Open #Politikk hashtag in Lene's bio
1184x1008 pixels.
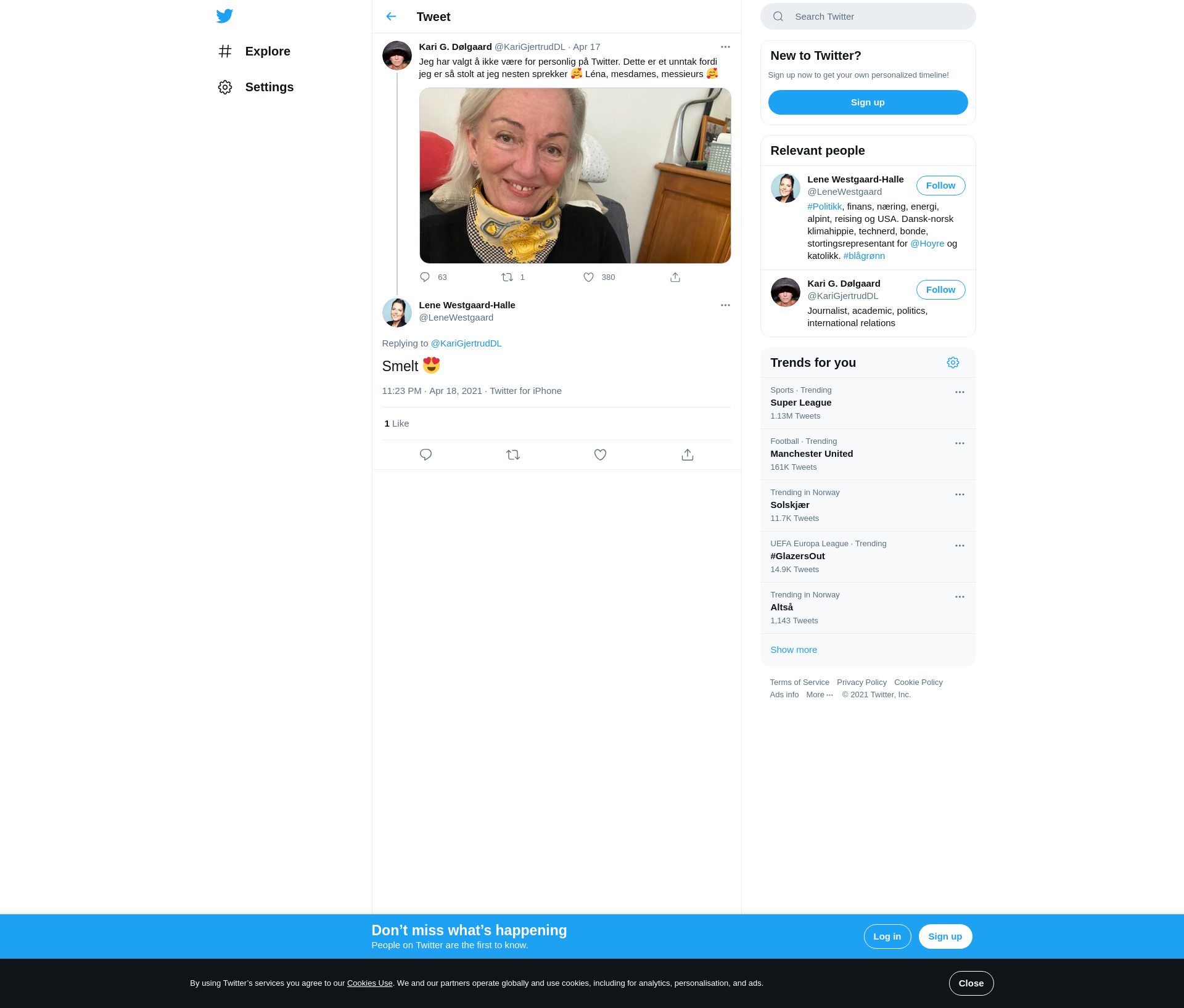[x=824, y=207]
